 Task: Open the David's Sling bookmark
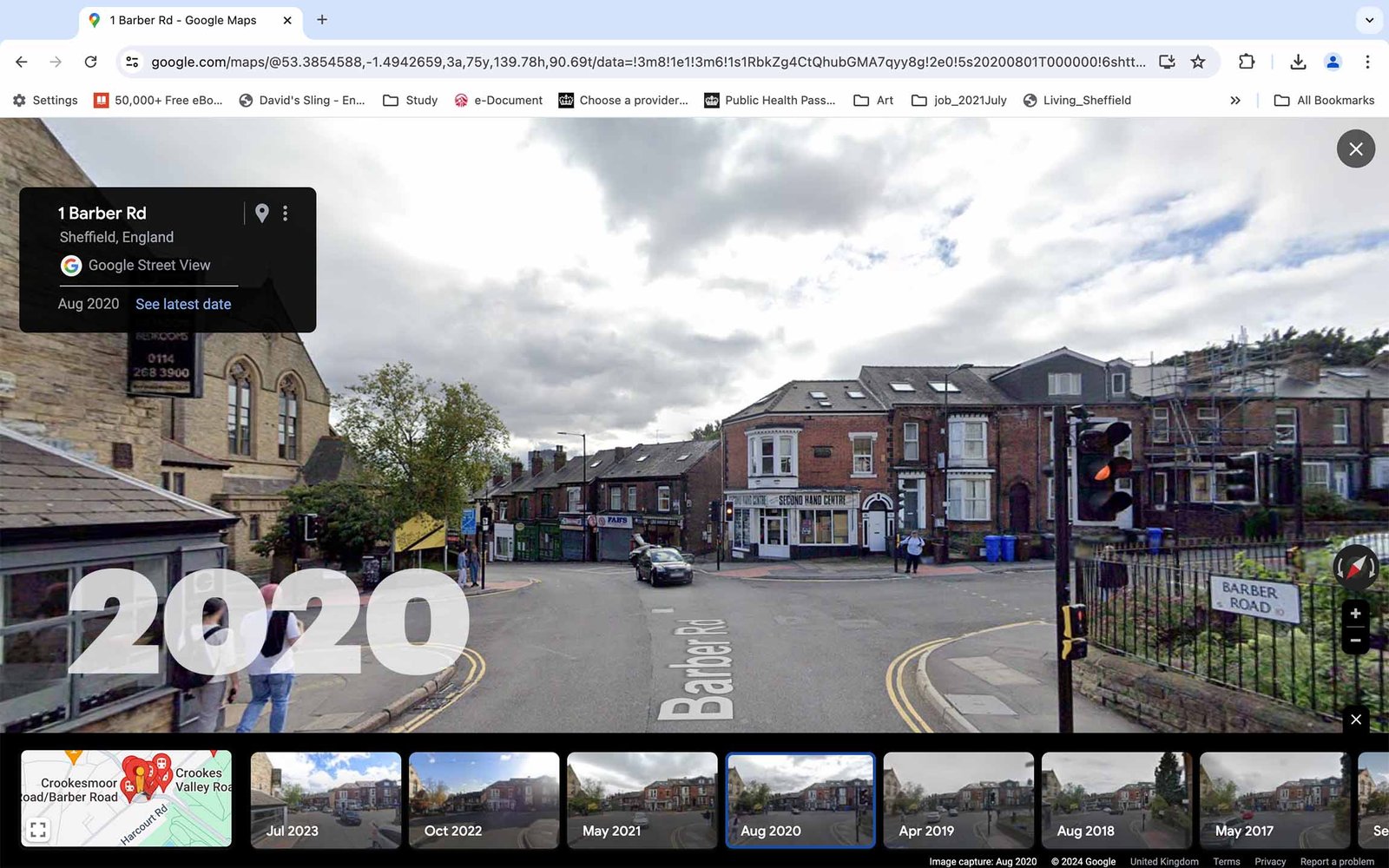(x=302, y=100)
